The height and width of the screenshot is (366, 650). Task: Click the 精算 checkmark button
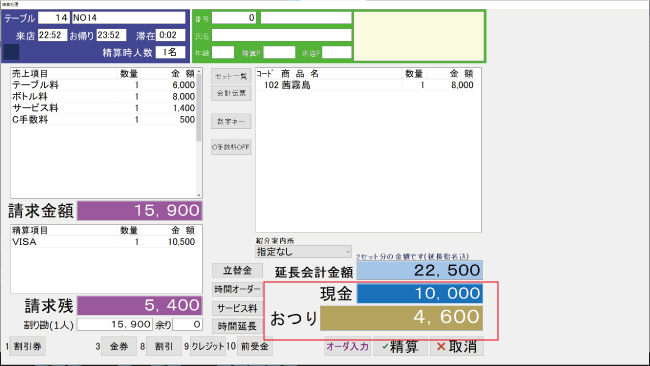coord(400,347)
